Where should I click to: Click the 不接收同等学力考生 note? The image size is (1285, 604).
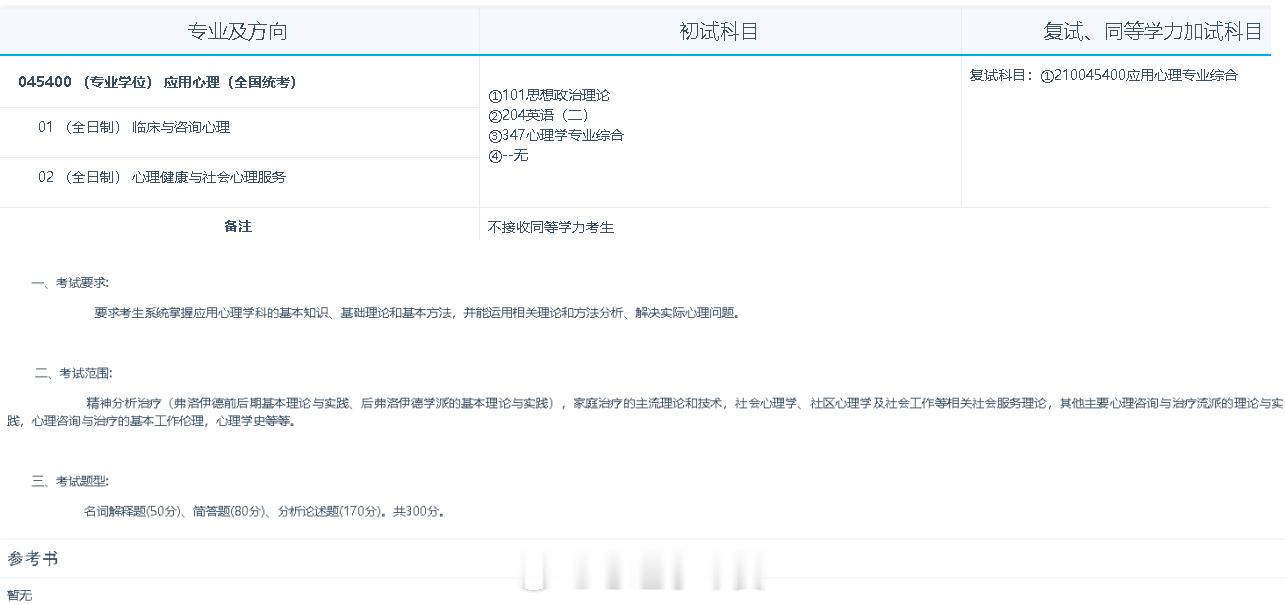click(x=551, y=227)
